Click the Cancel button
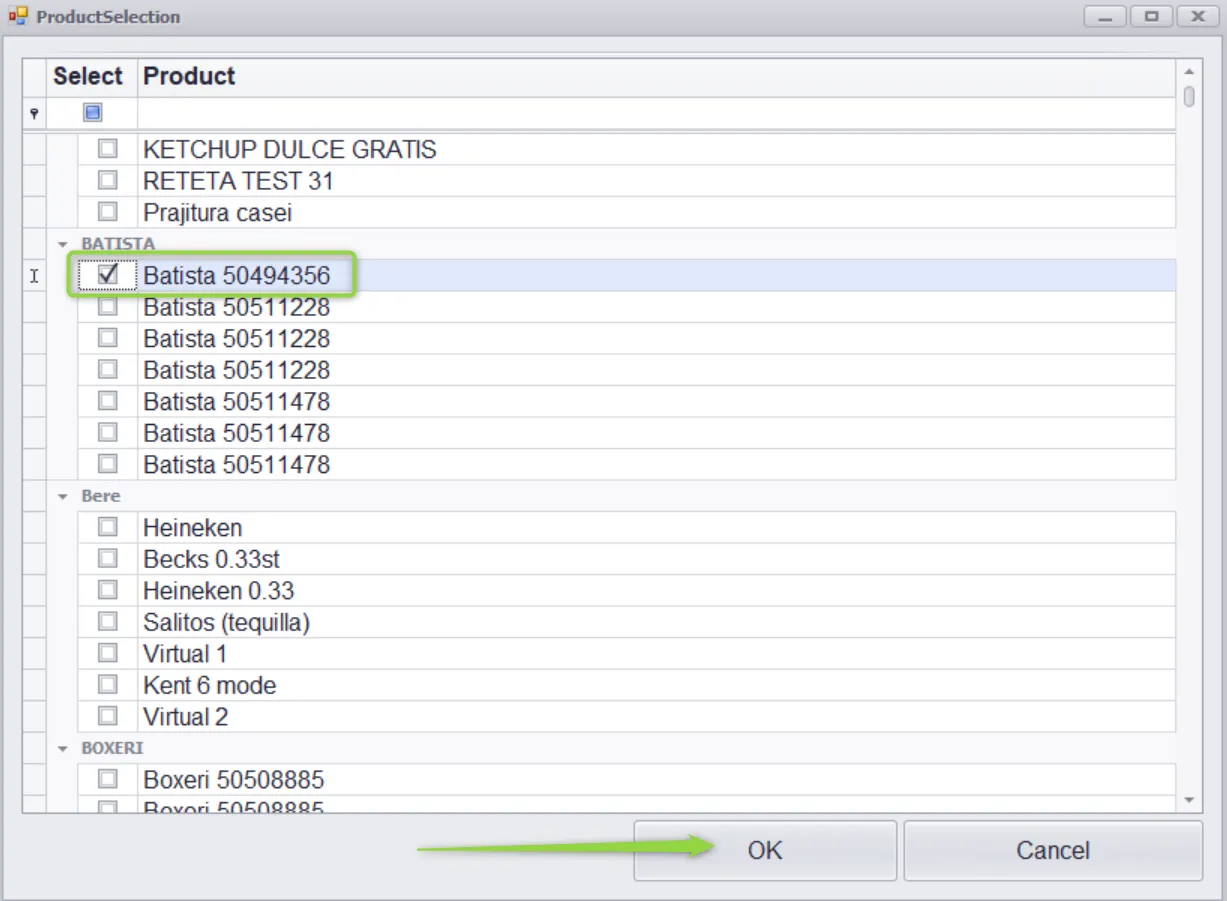 pyautogui.click(x=1053, y=851)
